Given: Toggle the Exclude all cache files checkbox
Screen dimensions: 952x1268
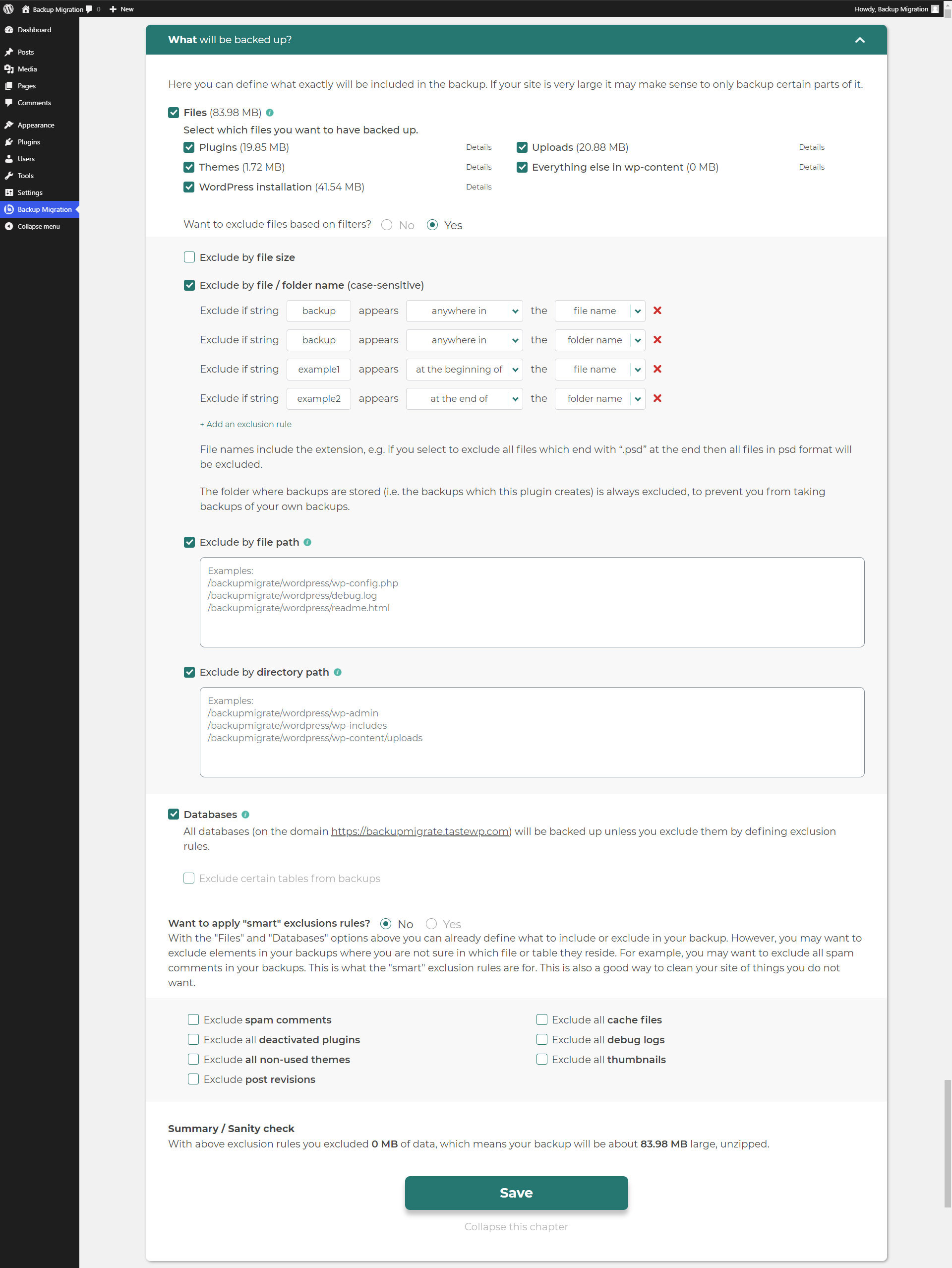Looking at the screenshot, I should click(542, 1020).
